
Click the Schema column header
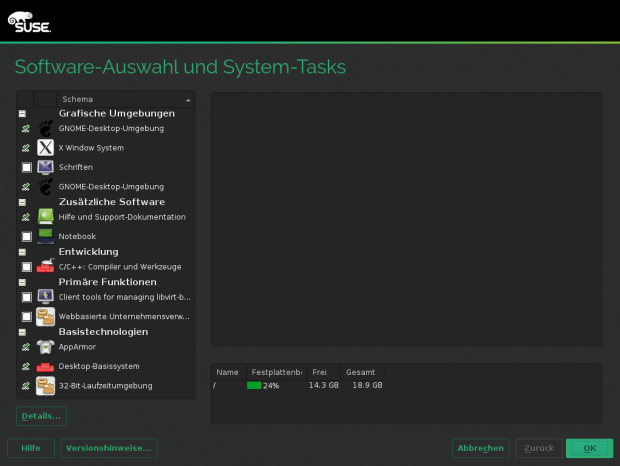click(125, 99)
